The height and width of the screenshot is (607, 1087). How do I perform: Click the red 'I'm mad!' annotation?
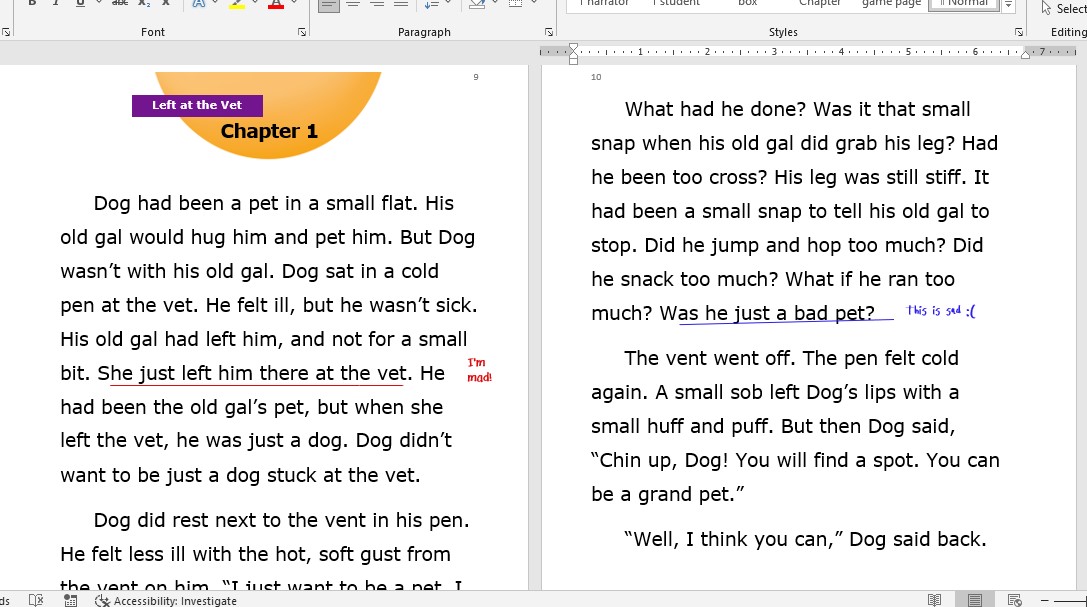pyautogui.click(x=479, y=370)
